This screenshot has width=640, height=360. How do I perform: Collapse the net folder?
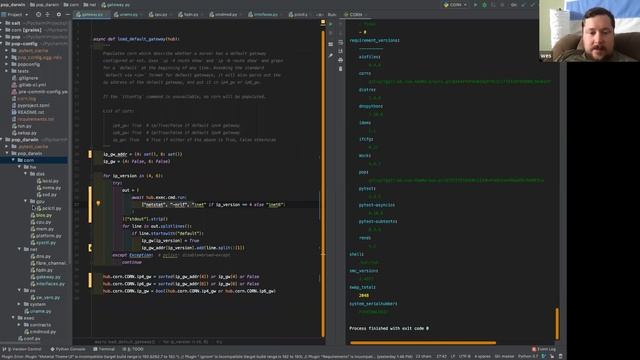click(x=20, y=249)
